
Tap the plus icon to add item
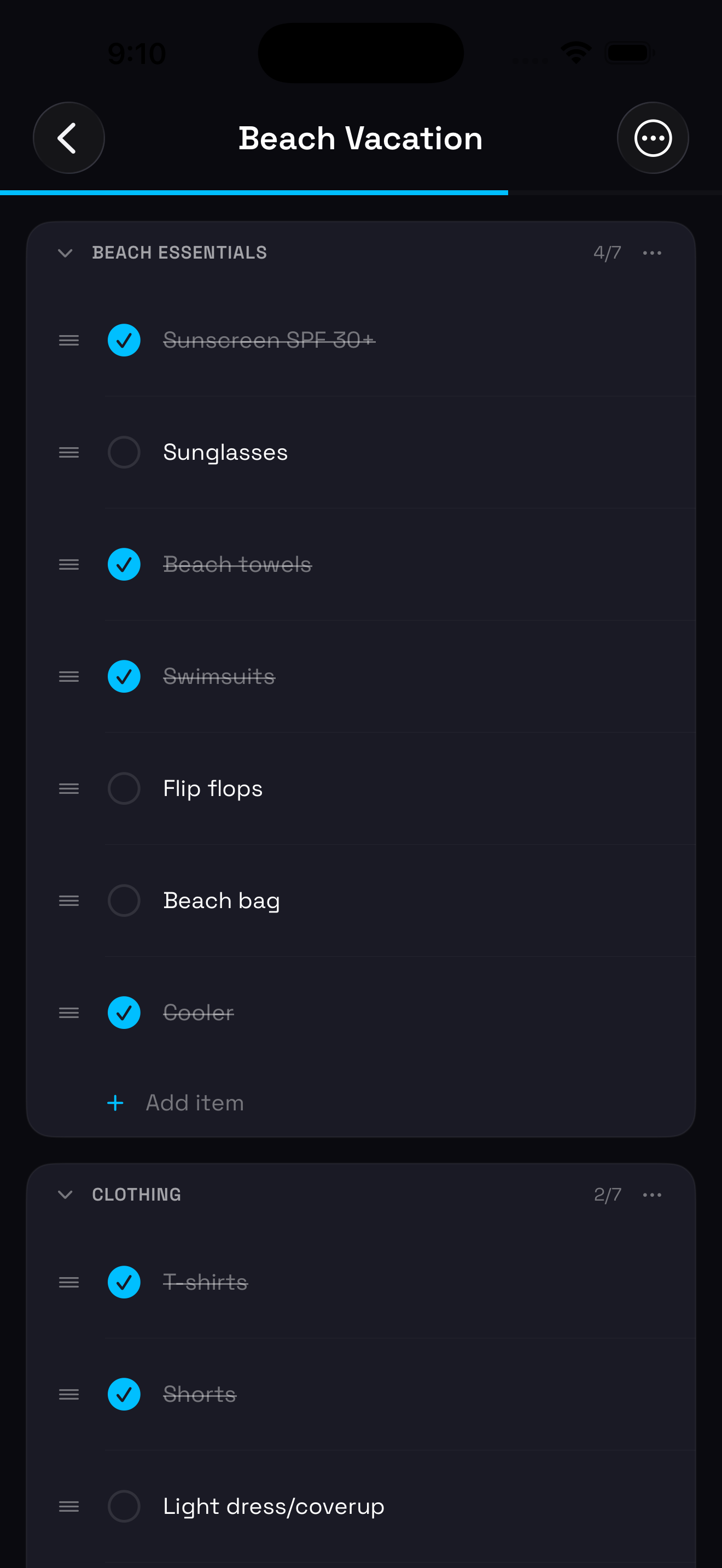pos(115,1103)
